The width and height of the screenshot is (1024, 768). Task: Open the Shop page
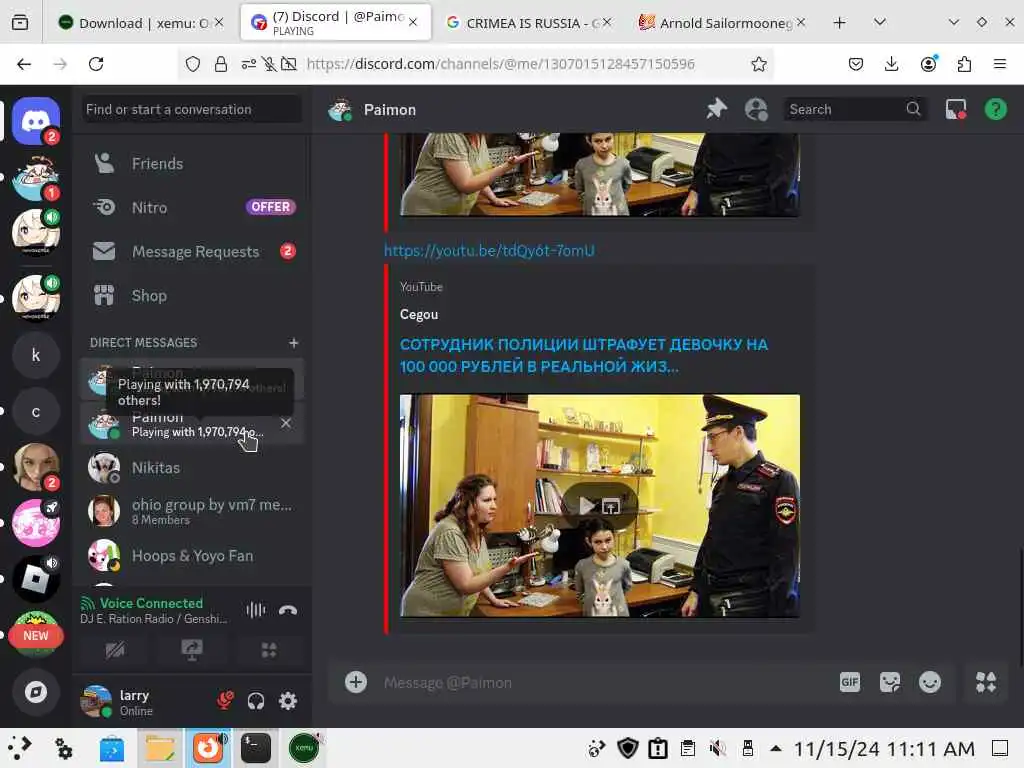[x=192, y=295]
